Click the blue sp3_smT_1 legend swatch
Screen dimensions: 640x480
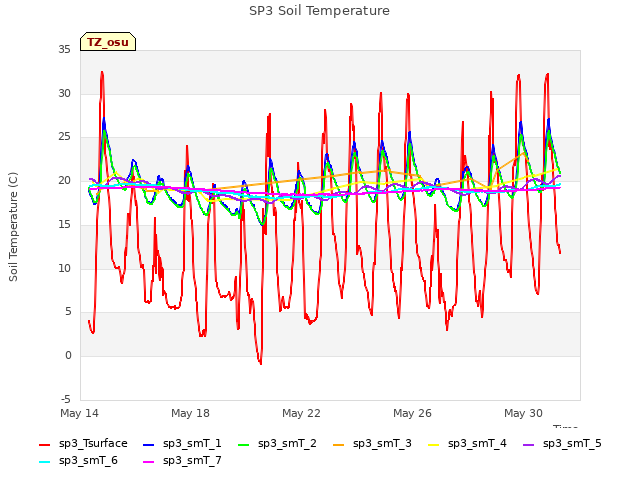(149, 444)
